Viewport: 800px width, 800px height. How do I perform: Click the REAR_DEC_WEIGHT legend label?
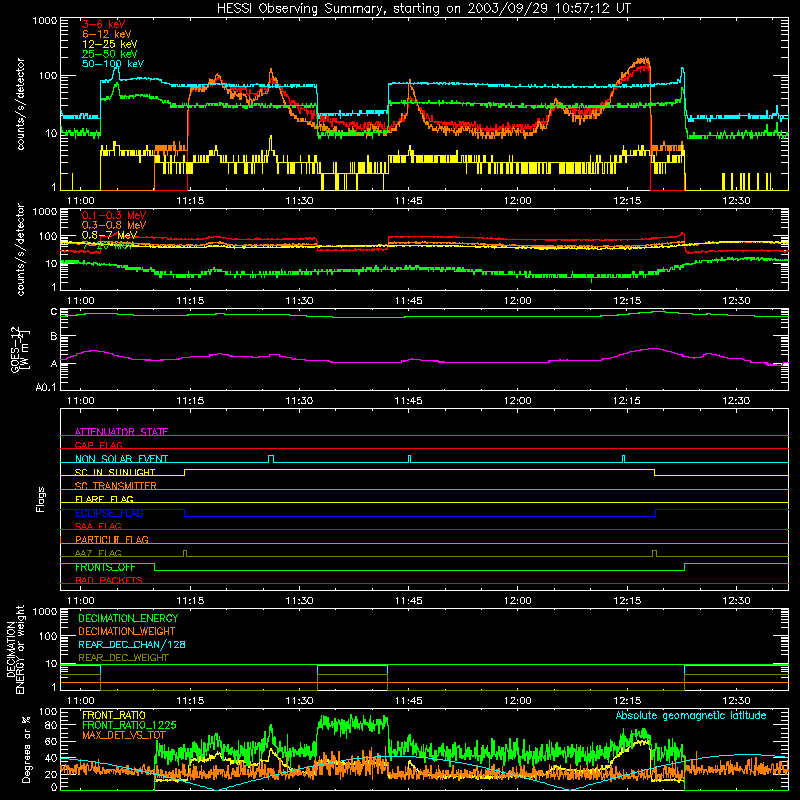(x=123, y=658)
